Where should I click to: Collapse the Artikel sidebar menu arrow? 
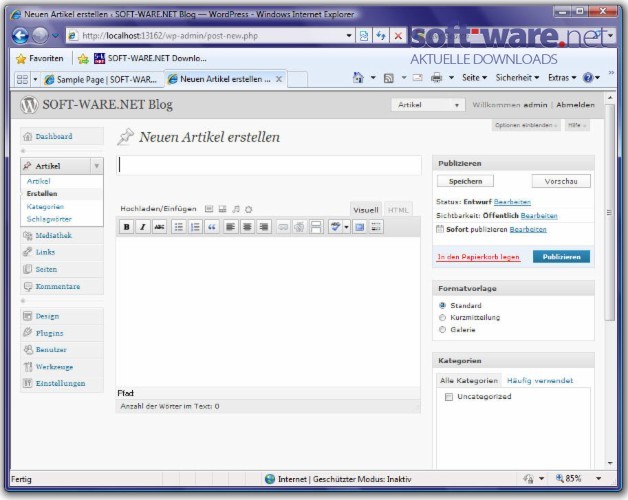(x=97, y=166)
